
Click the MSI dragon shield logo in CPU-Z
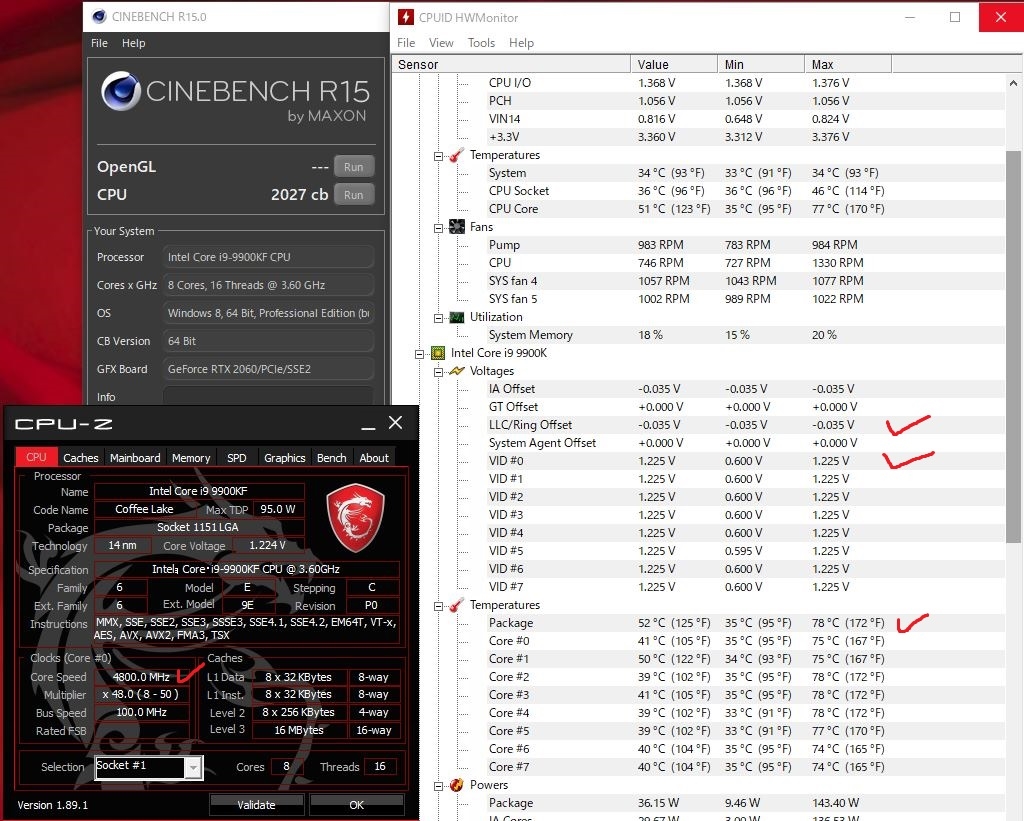click(x=355, y=519)
